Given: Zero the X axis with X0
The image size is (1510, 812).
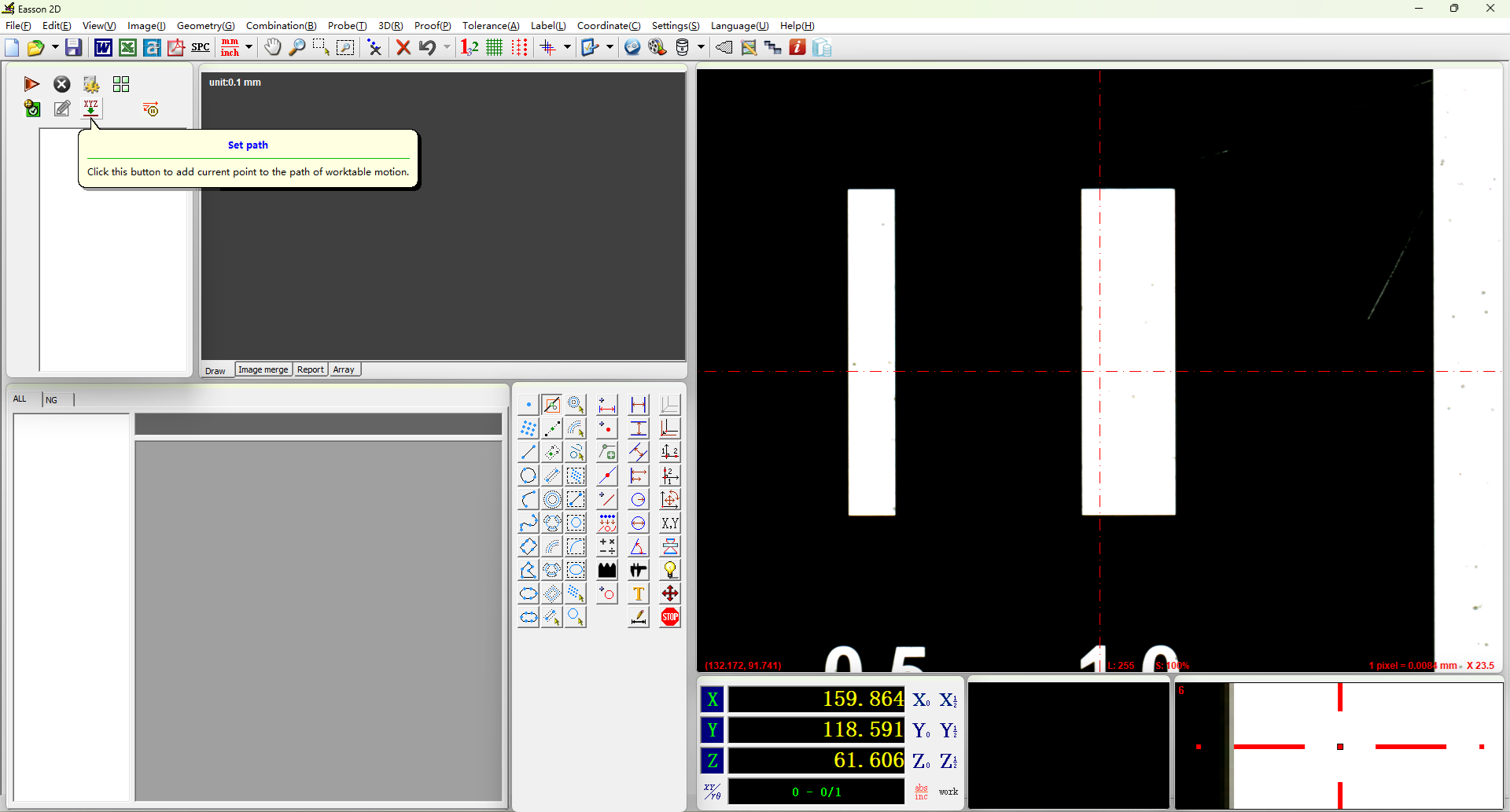Looking at the screenshot, I should coord(921,700).
